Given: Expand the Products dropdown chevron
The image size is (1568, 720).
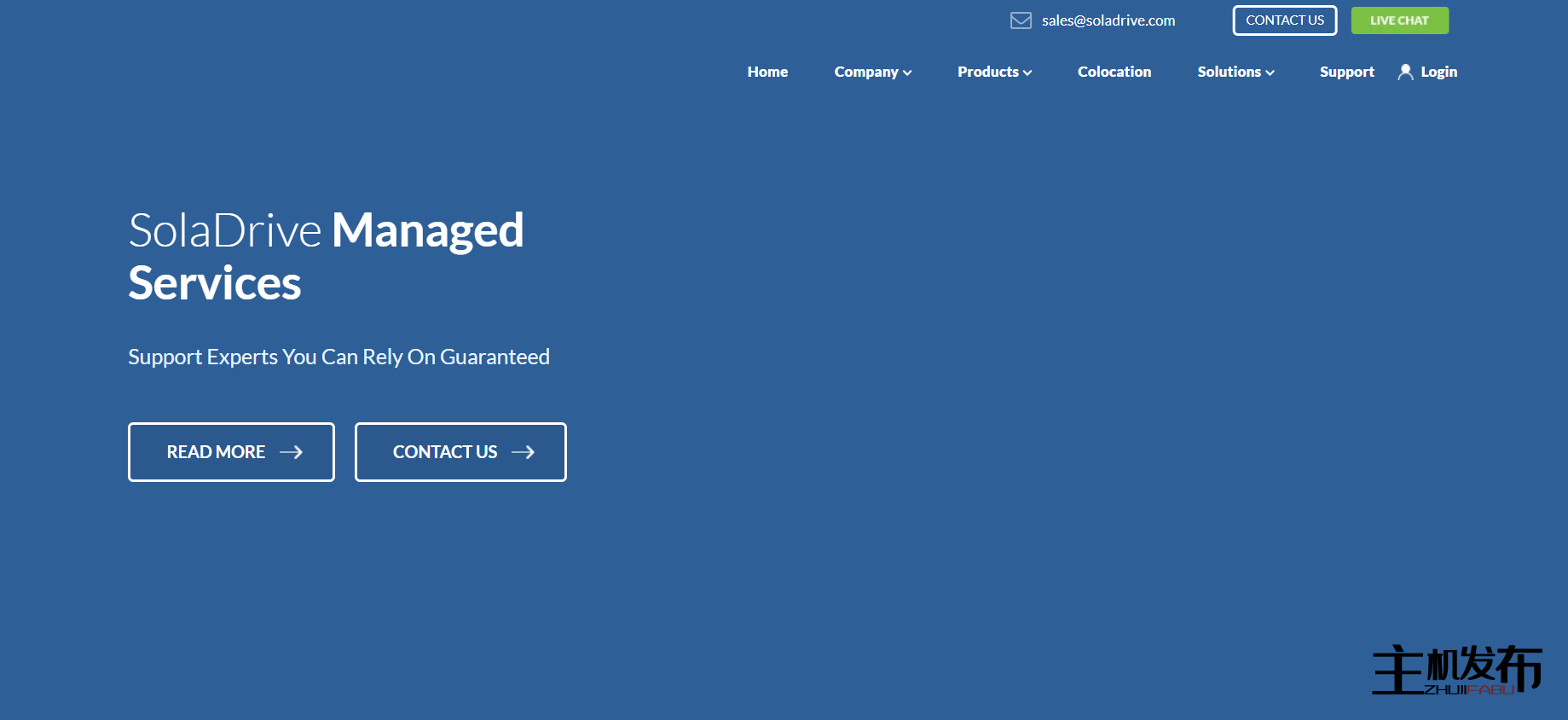Looking at the screenshot, I should pyautogui.click(x=1027, y=73).
